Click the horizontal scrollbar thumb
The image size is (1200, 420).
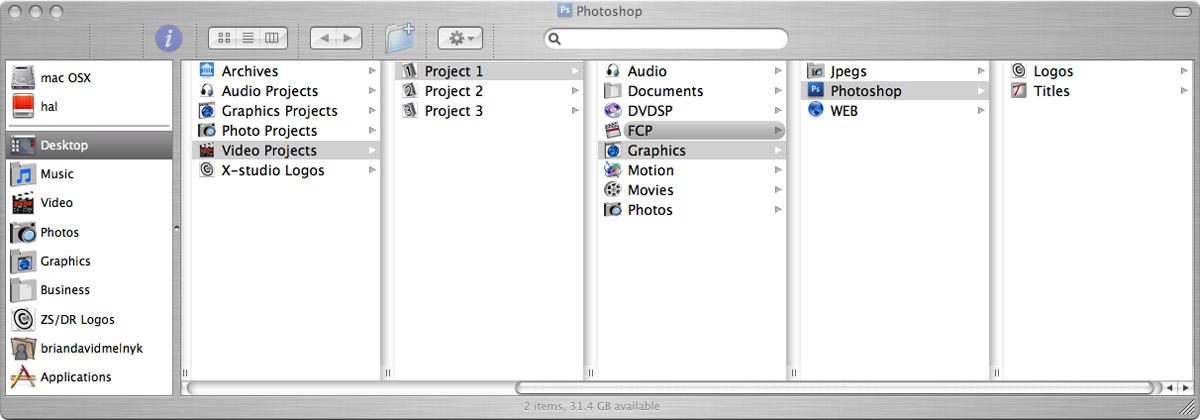click(834, 387)
